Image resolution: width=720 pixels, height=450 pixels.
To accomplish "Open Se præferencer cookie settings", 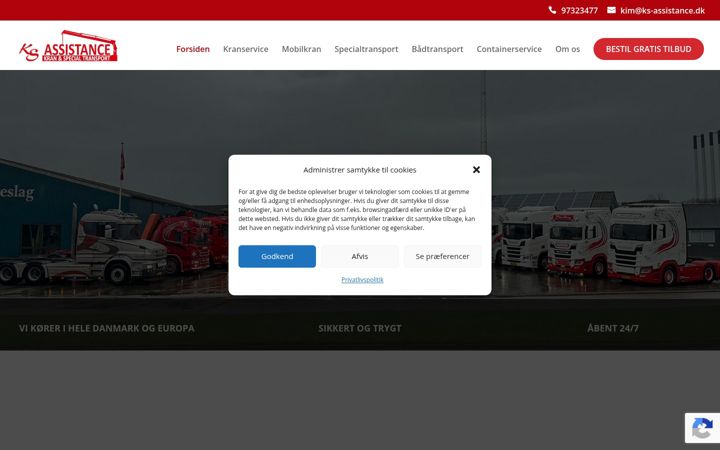I will (442, 256).
